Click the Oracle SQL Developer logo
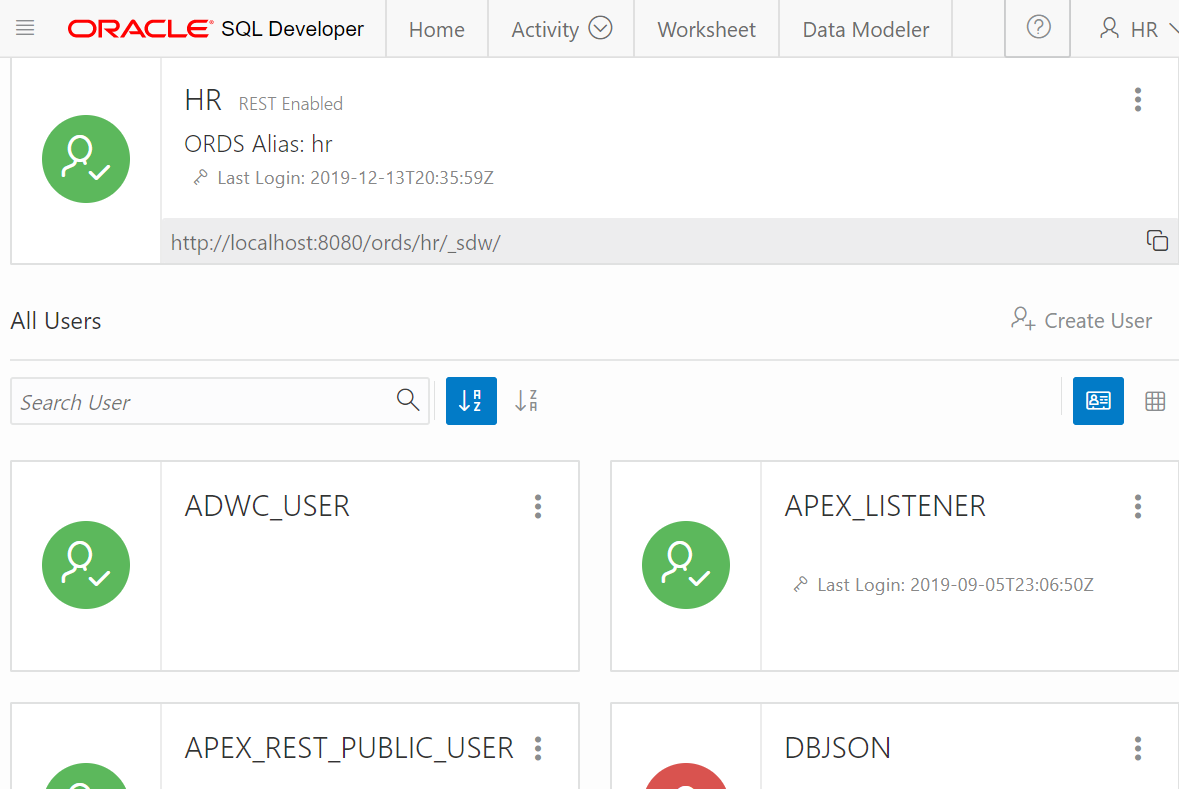This screenshot has height=789, width=1179. point(216,29)
